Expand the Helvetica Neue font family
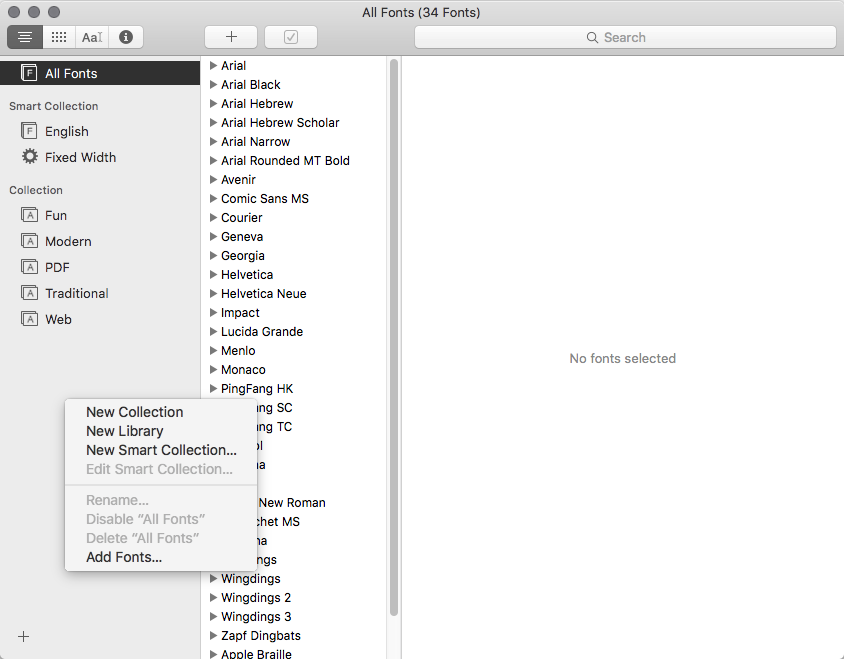The width and height of the screenshot is (844, 659). (x=213, y=293)
